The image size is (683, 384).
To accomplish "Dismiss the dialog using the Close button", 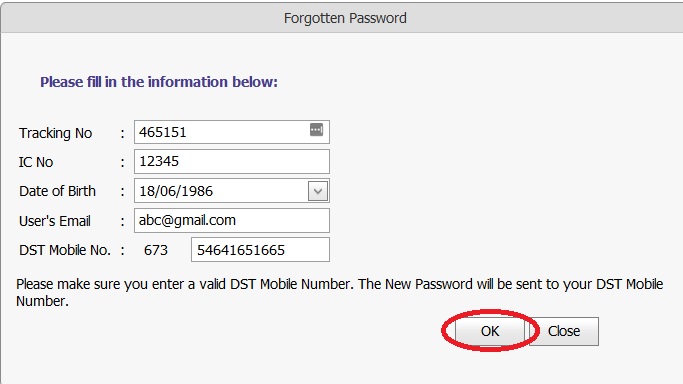I will pos(564,331).
